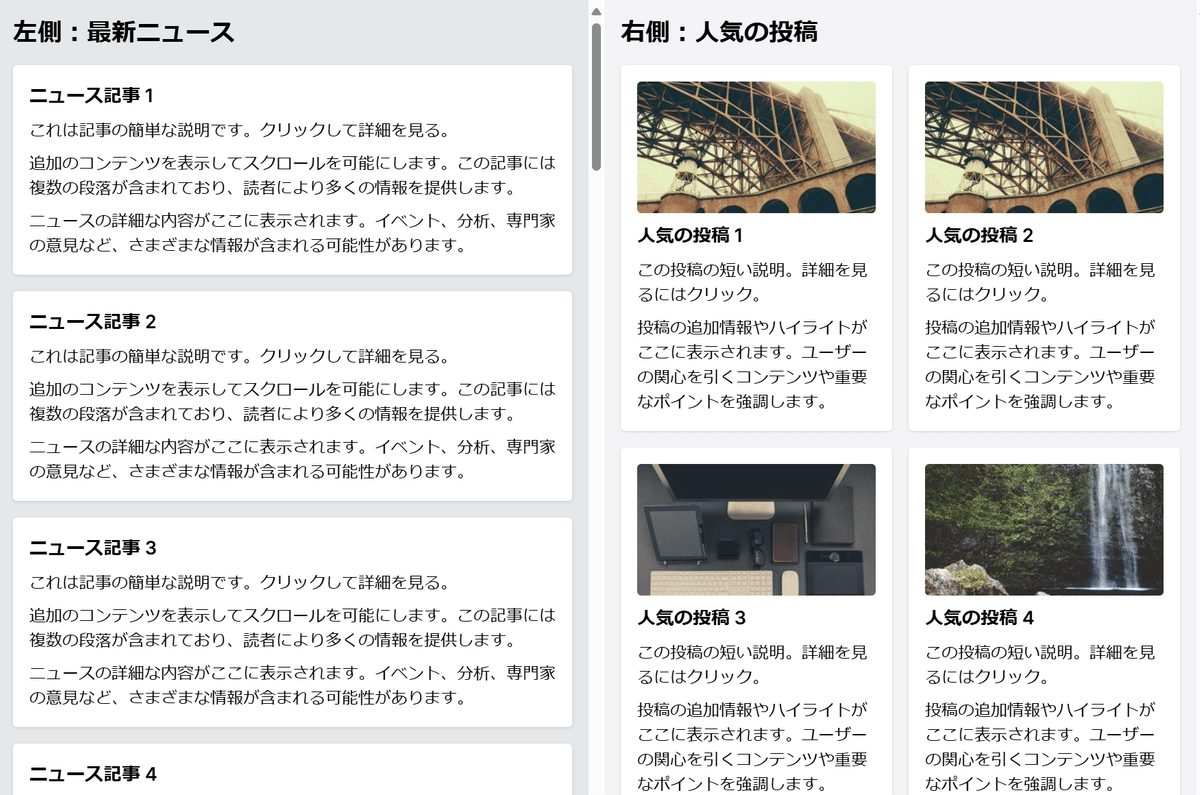Click the short description of 人気の投稿 1
The image size is (1200, 795).
752,282
